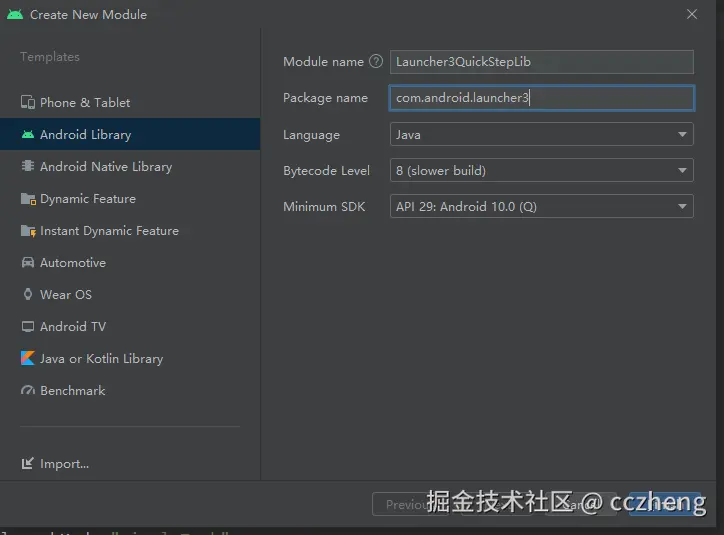
Task: Click the Android logo in title bar
Action: pos(15,14)
